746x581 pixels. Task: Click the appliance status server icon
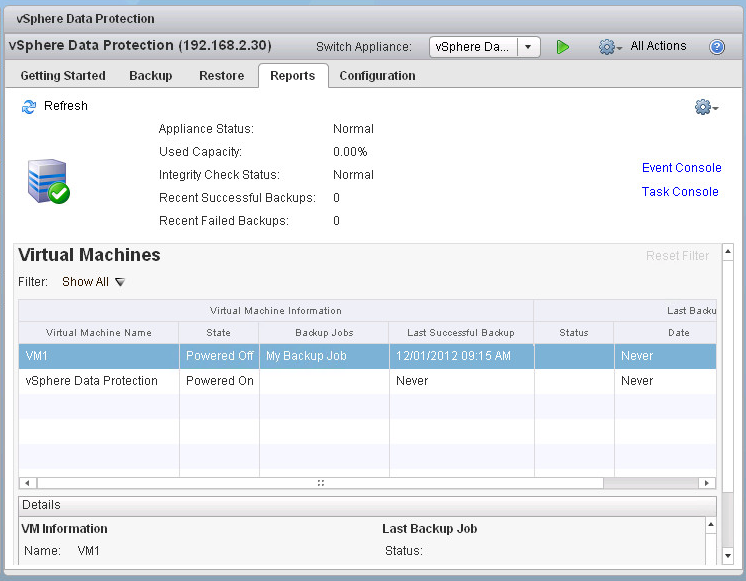49,181
